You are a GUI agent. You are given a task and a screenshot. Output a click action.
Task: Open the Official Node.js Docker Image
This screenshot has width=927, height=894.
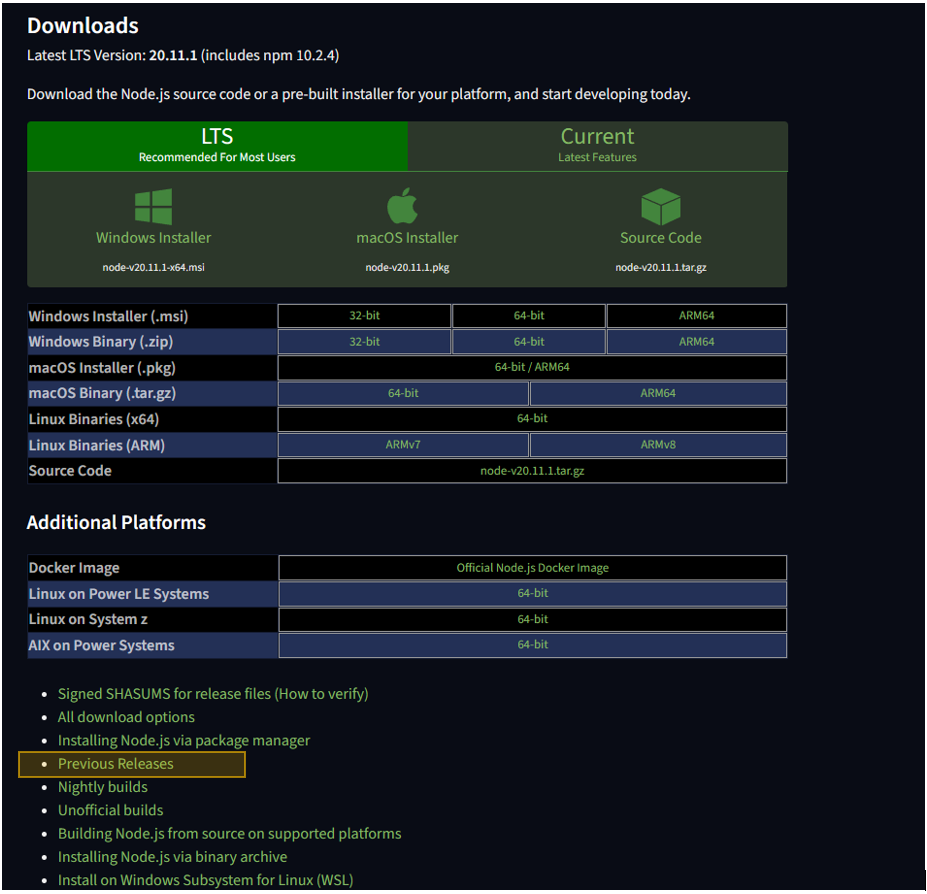(531, 567)
